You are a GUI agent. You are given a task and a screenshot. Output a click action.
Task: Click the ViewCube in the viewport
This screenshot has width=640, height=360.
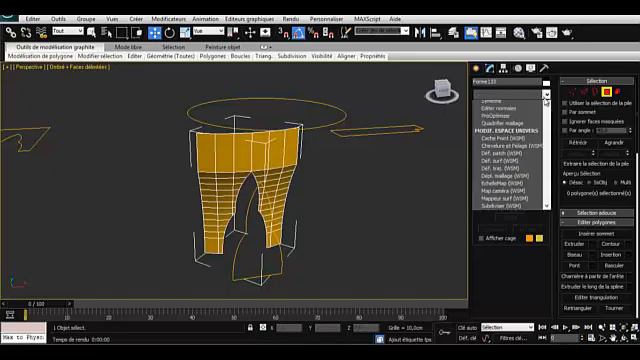point(442,90)
